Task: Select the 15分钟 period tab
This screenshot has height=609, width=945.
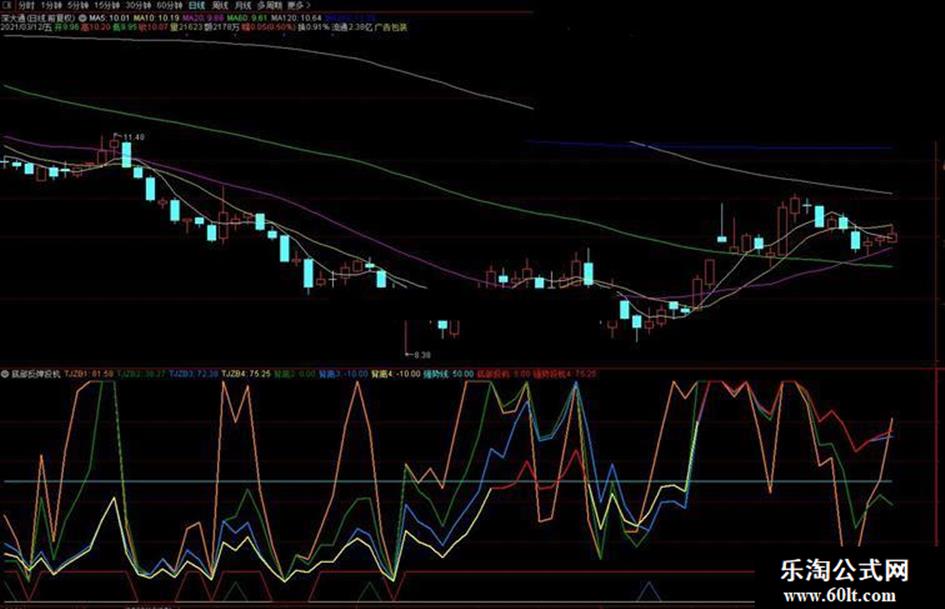Action: point(107,5)
